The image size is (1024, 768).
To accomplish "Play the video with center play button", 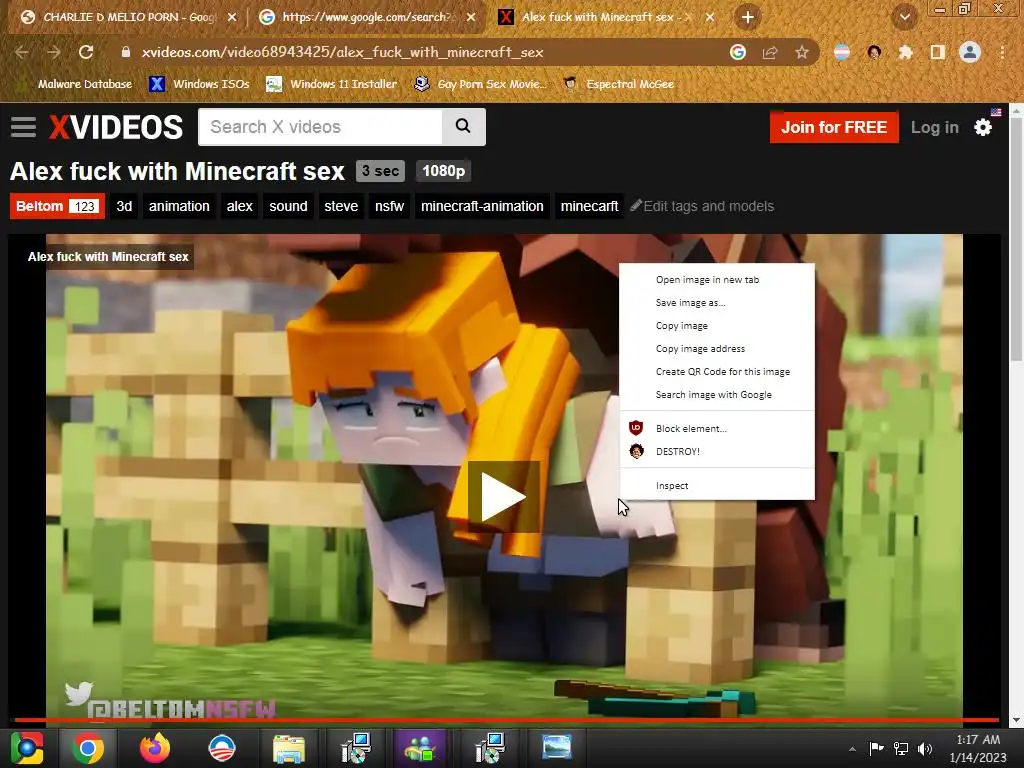I will 504,497.
